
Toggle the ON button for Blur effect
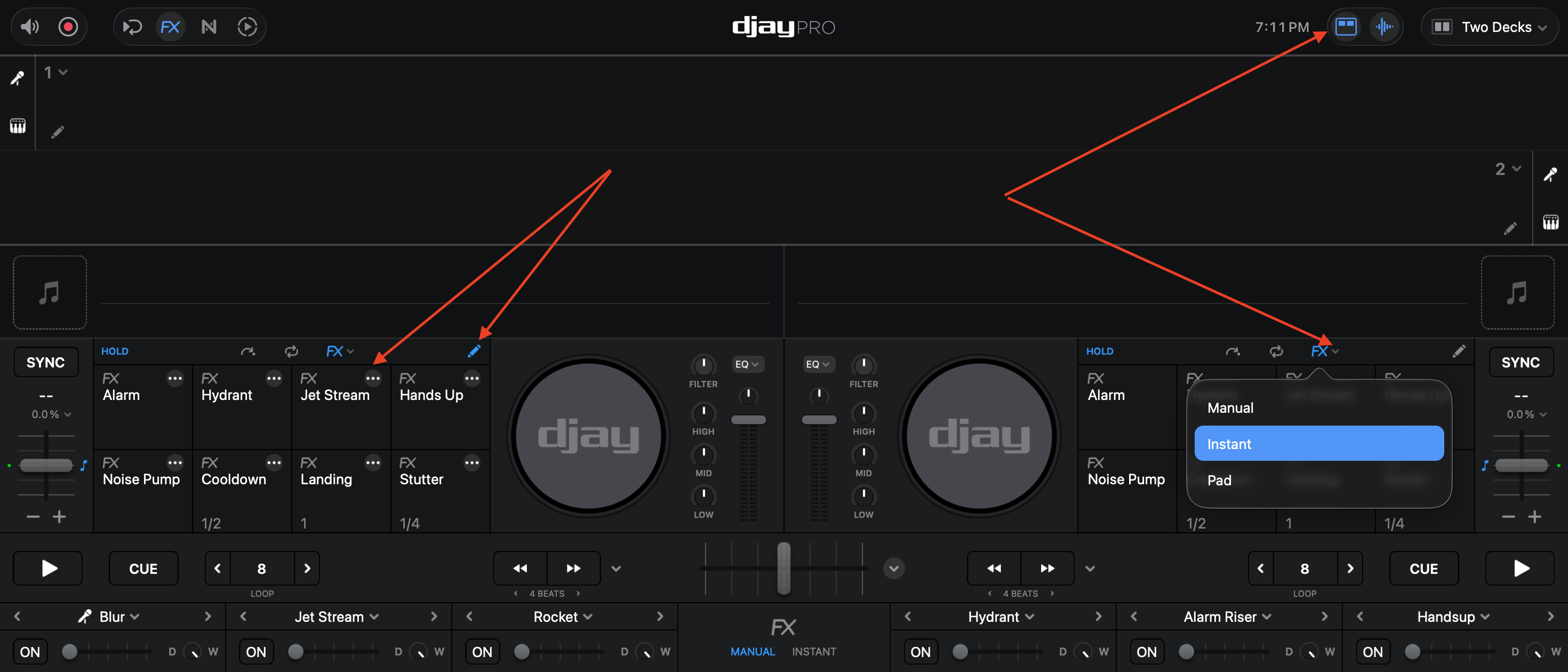tap(30, 651)
